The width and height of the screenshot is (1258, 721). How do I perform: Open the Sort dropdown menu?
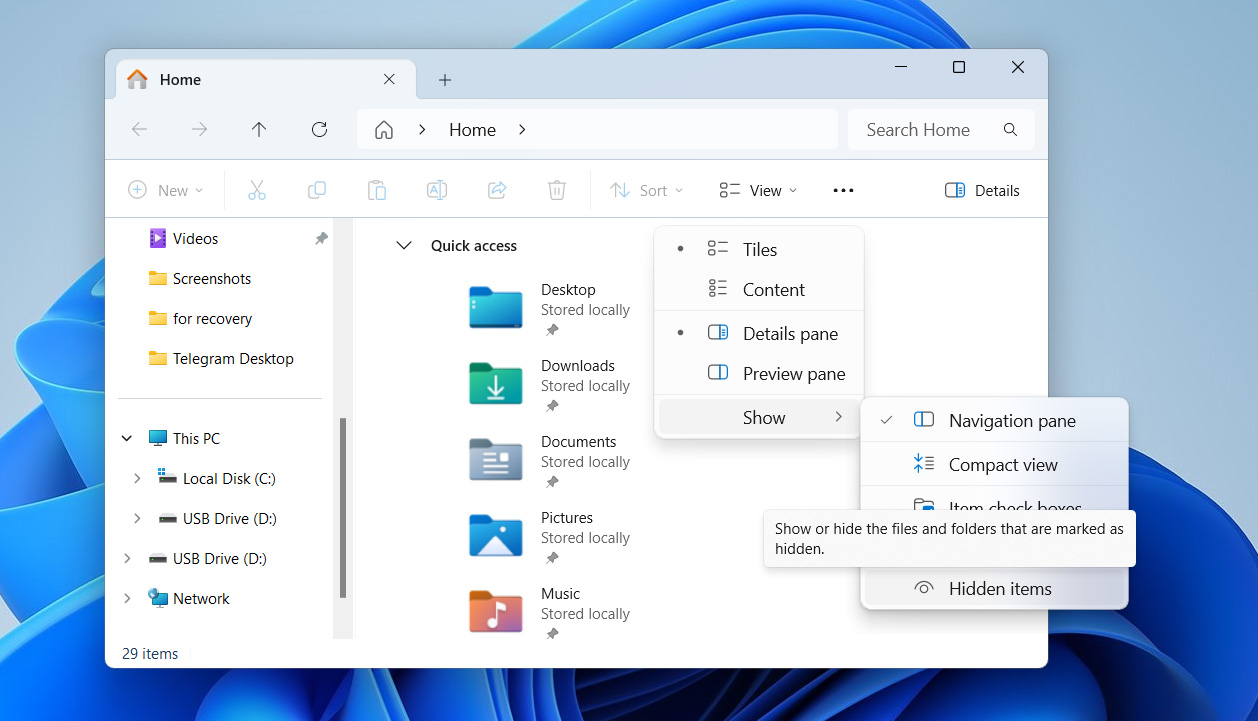click(647, 190)
